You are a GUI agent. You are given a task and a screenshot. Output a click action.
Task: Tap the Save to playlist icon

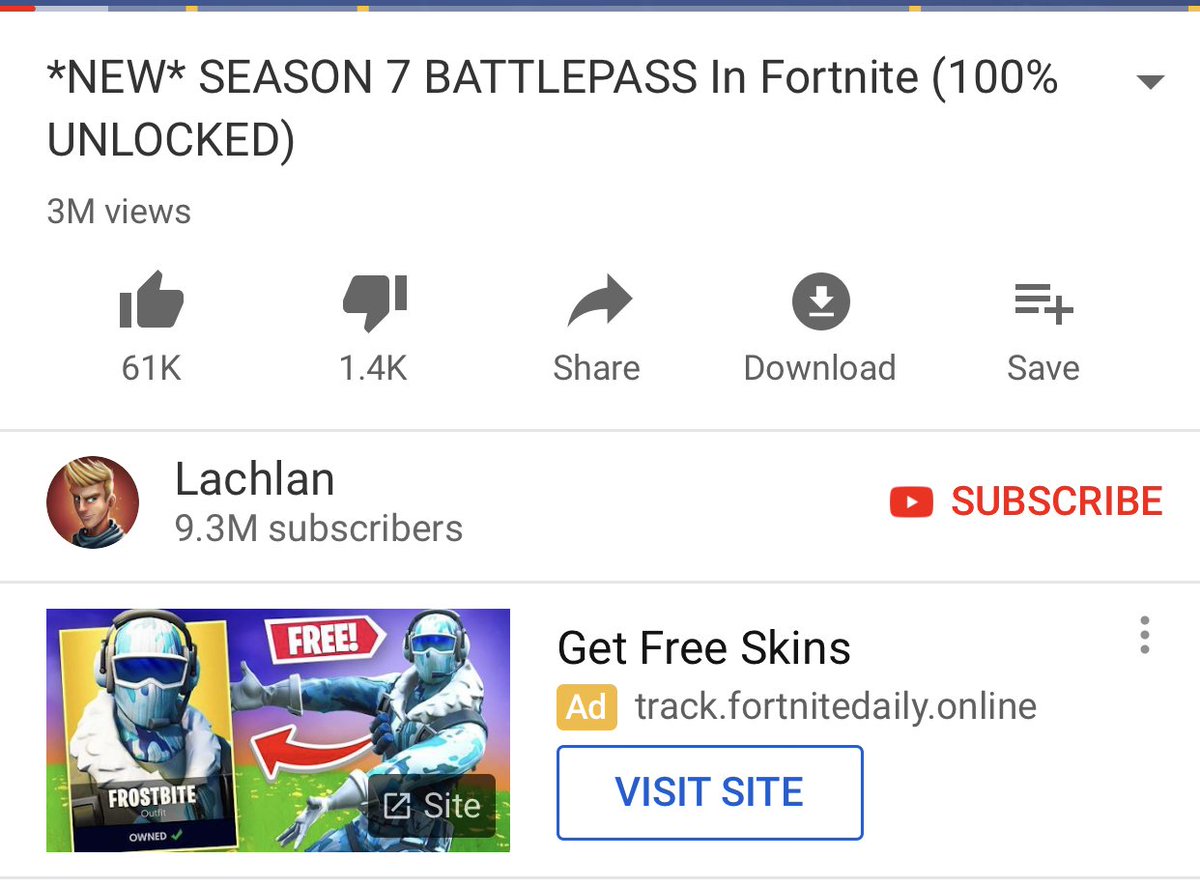coord(1043,303)
